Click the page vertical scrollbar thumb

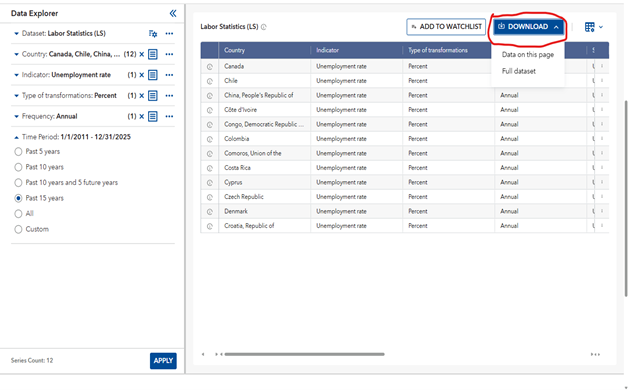pos(626,198)
